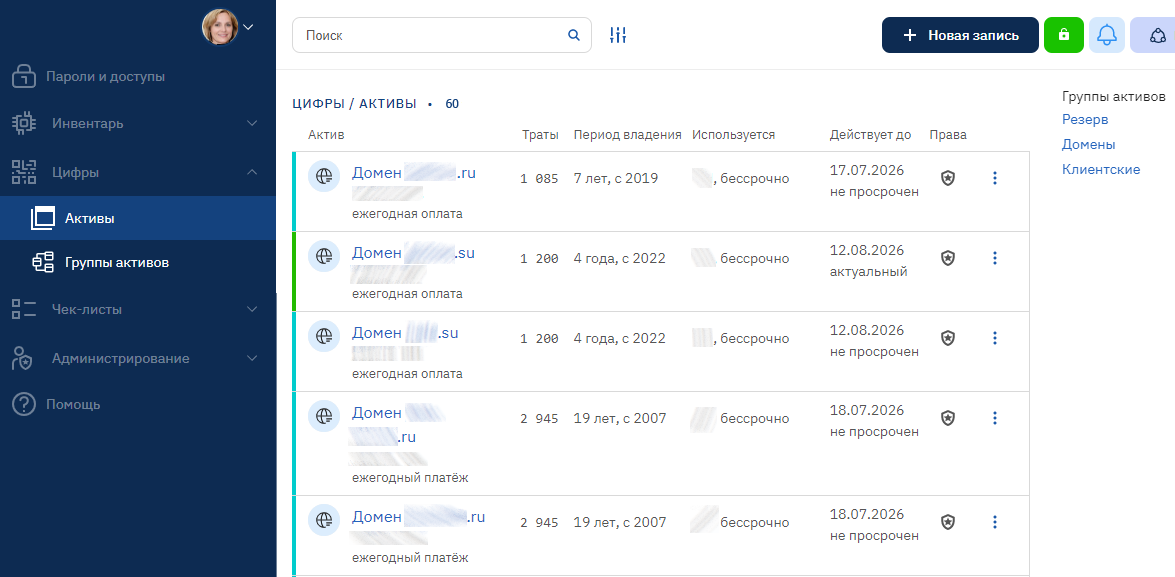This screenshot has height=577, width=1175.
Task: Expand the Инвентарь section chevron
Action: pyautogui.click(x=253, y=123)
